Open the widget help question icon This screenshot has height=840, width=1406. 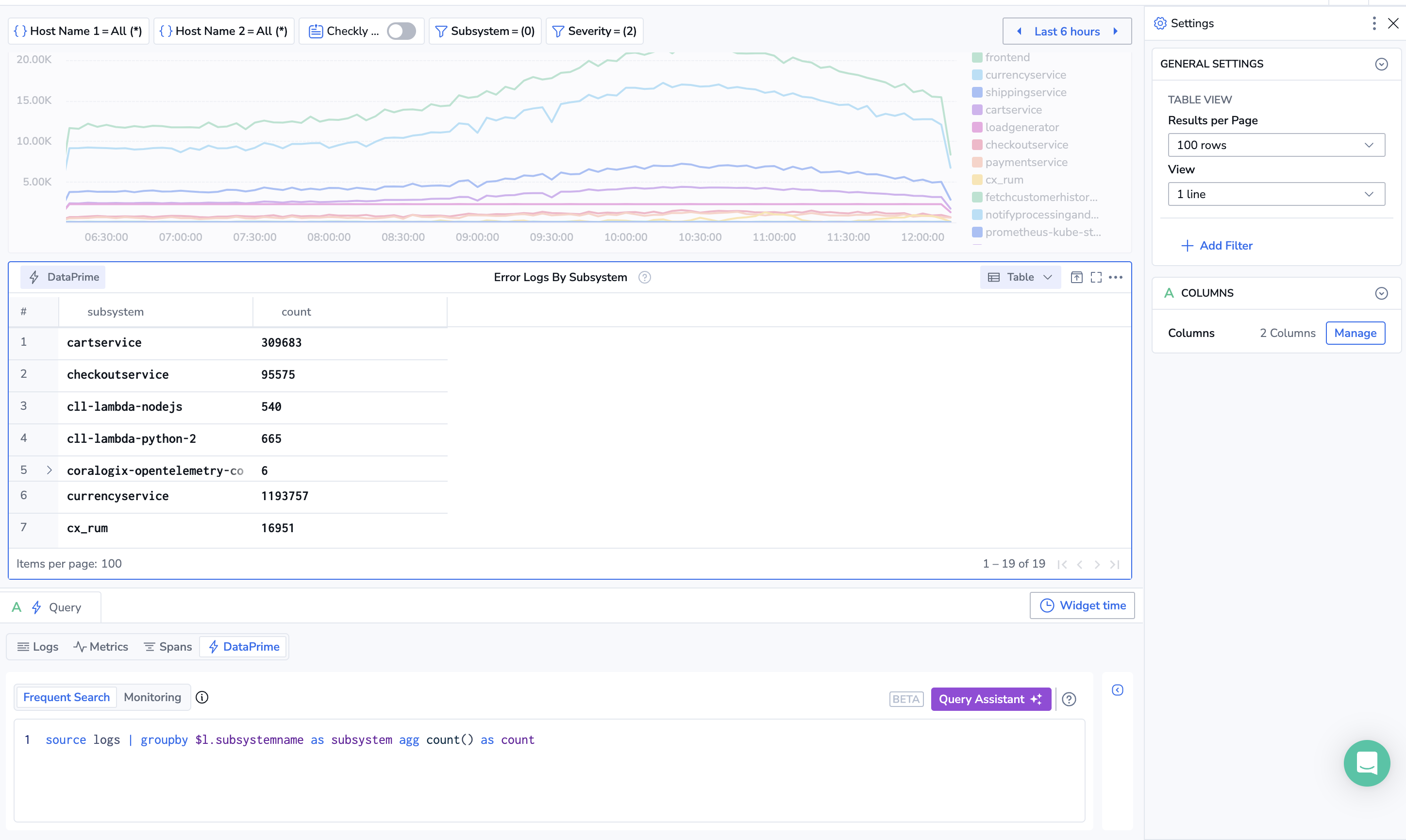[x=644, y=277]
